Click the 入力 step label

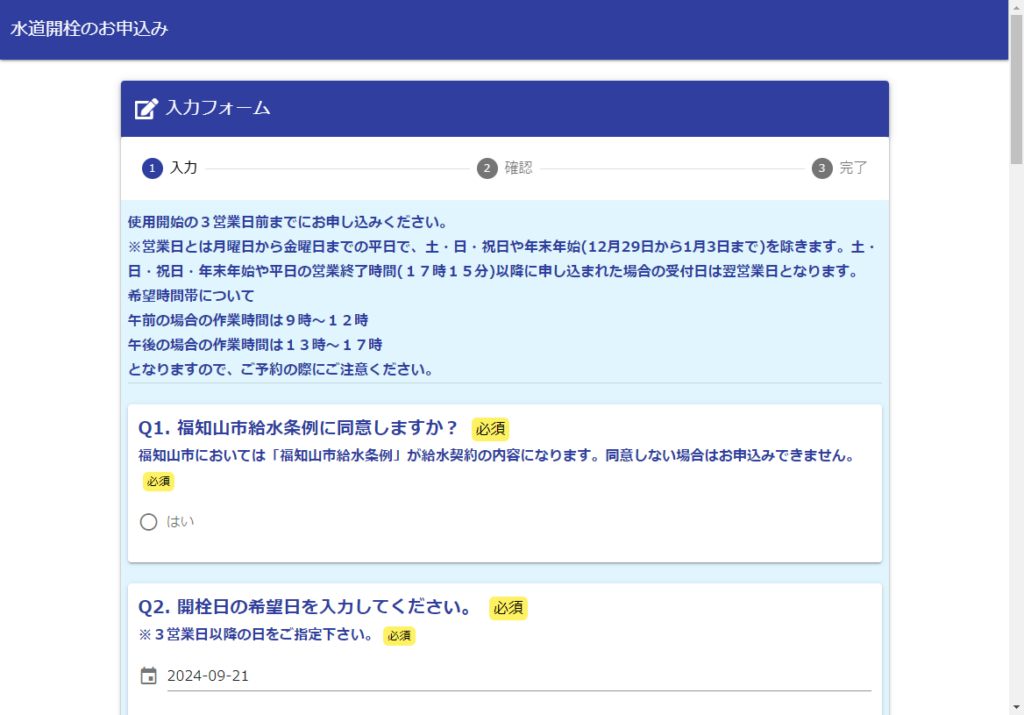184,168
